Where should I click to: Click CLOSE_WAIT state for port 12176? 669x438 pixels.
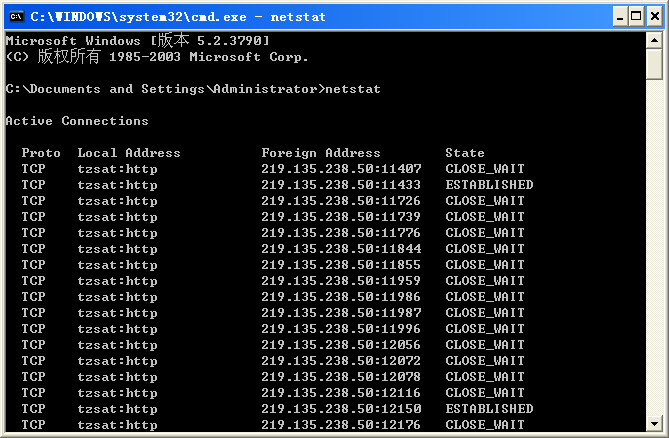pos(485,425)
